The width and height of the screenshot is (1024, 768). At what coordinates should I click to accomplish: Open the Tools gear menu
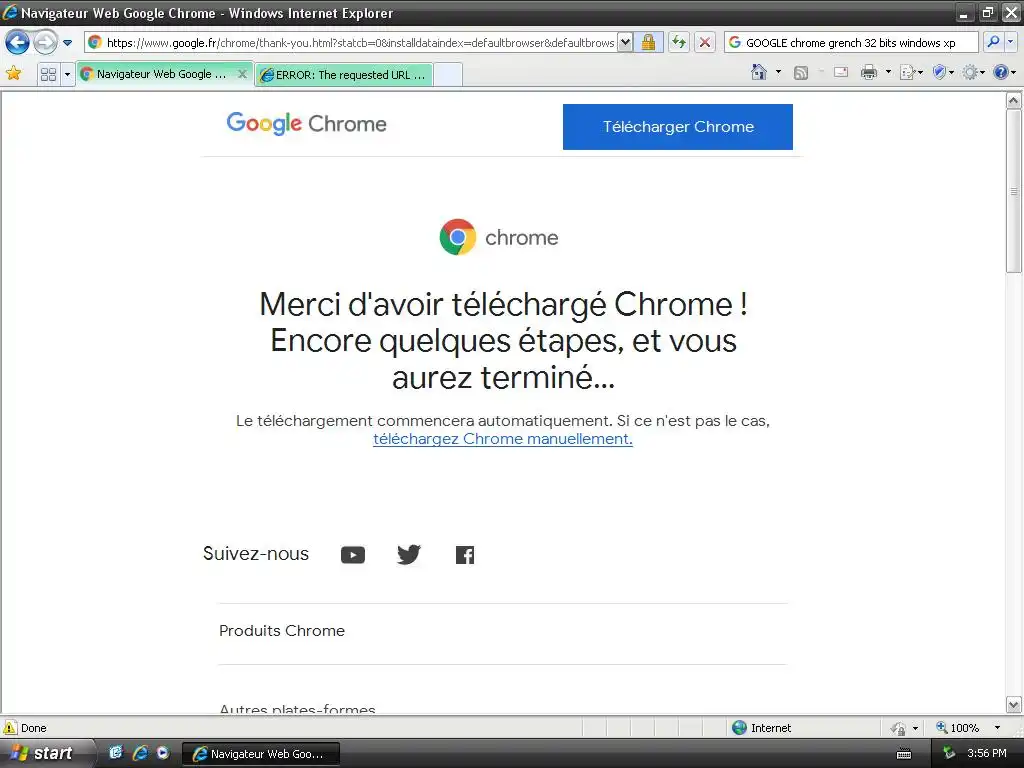973,72
